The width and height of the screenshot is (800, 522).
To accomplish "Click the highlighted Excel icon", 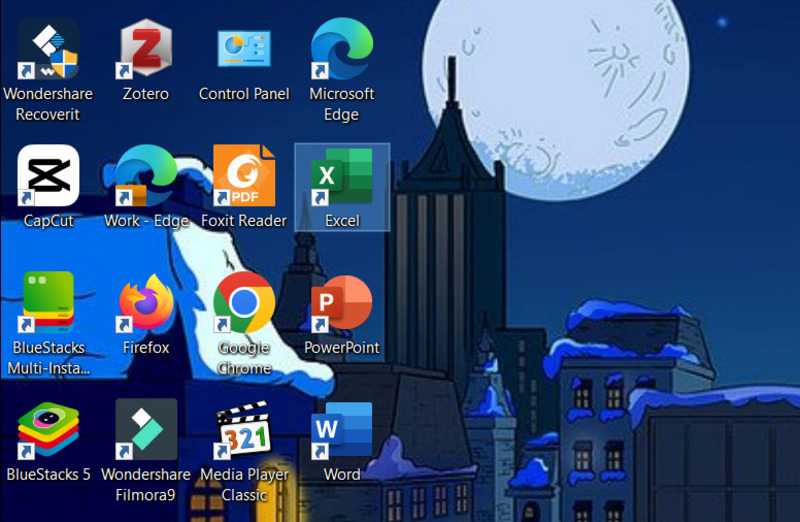I will point(342,176).
